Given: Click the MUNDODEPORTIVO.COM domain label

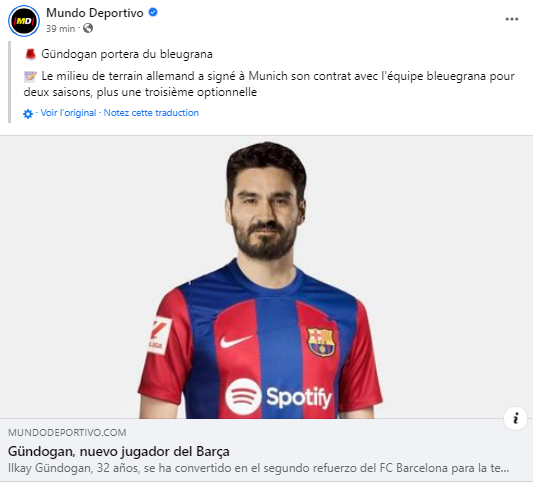Looking at the screenshot, I should click(67, 432).
